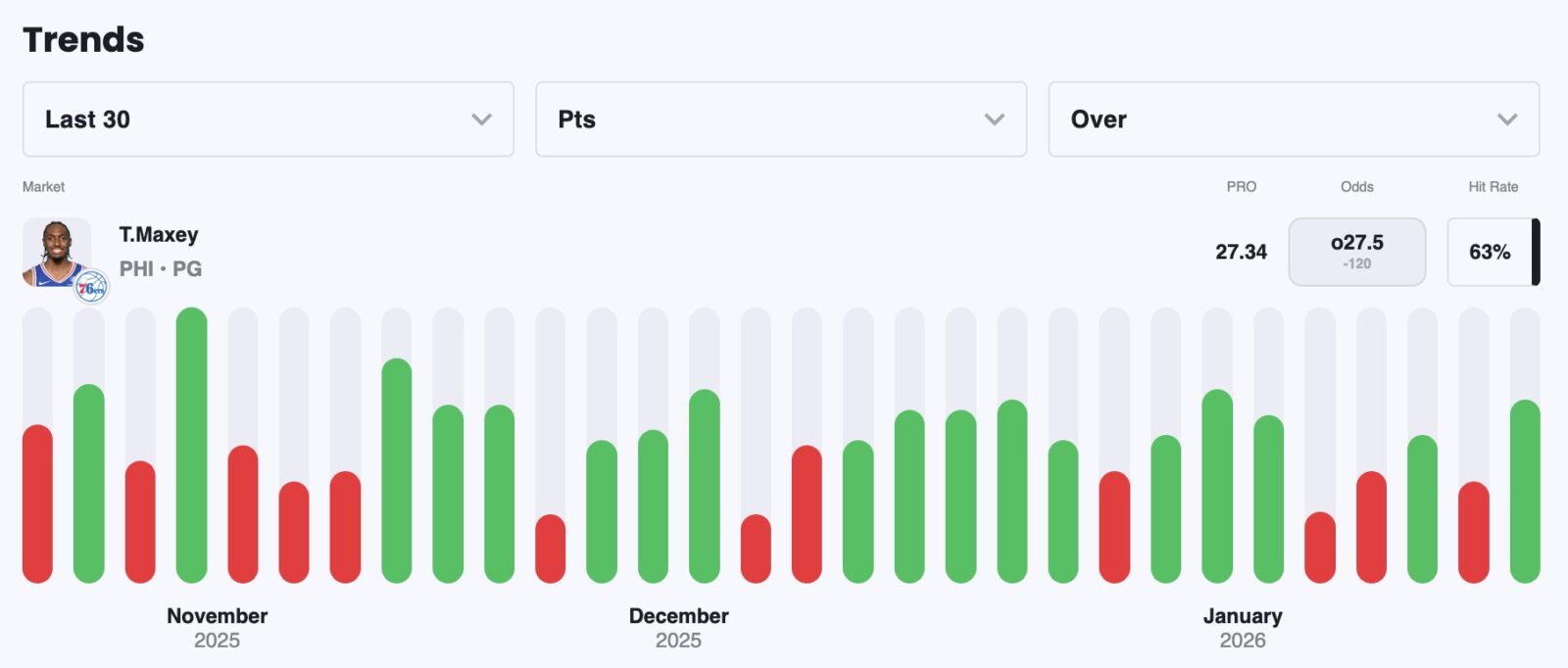
Task: Click the tallest green bar in the chart
Action: tap(191, 446)
